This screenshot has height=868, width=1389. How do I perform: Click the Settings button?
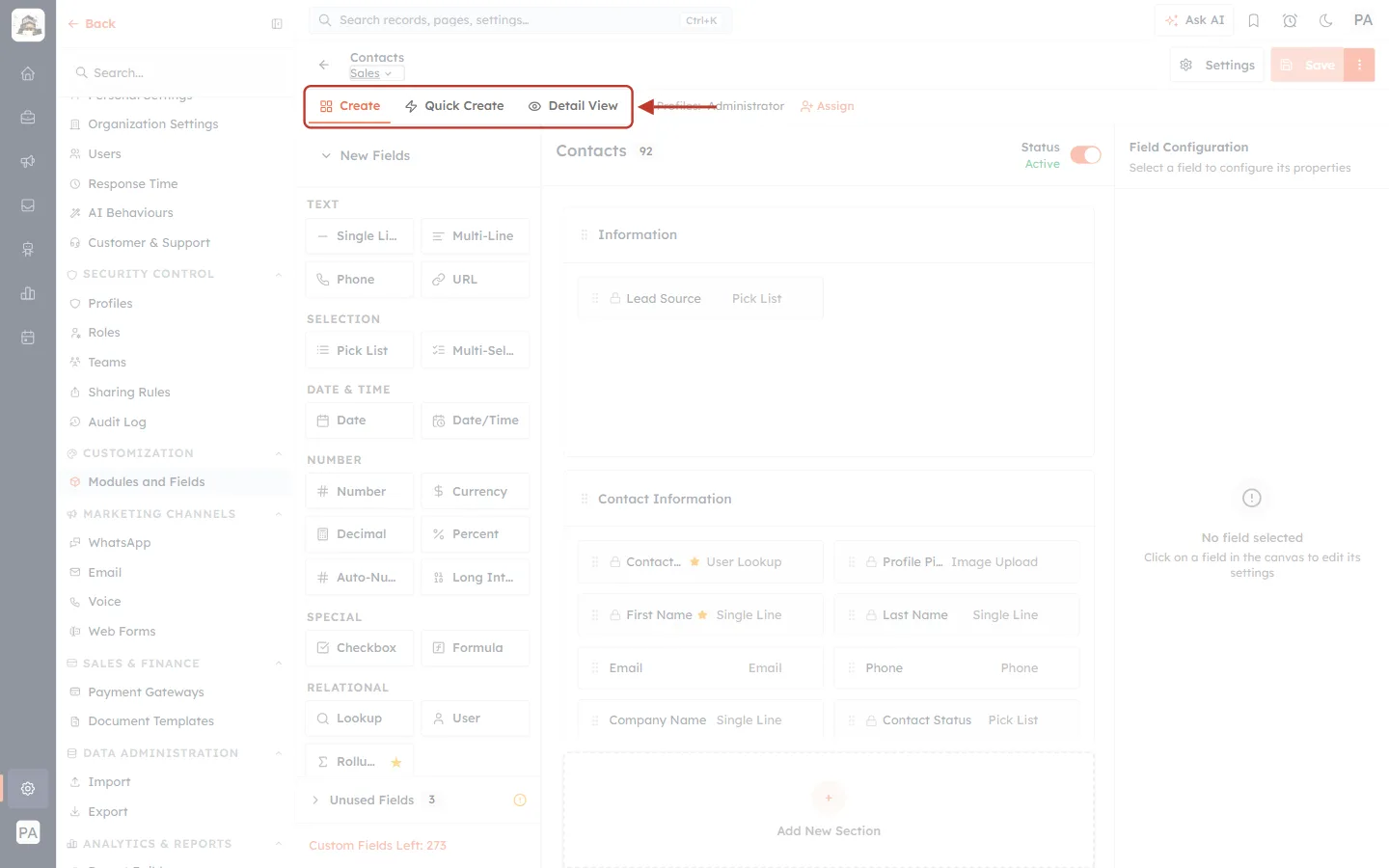click(x=1217, y=65)
